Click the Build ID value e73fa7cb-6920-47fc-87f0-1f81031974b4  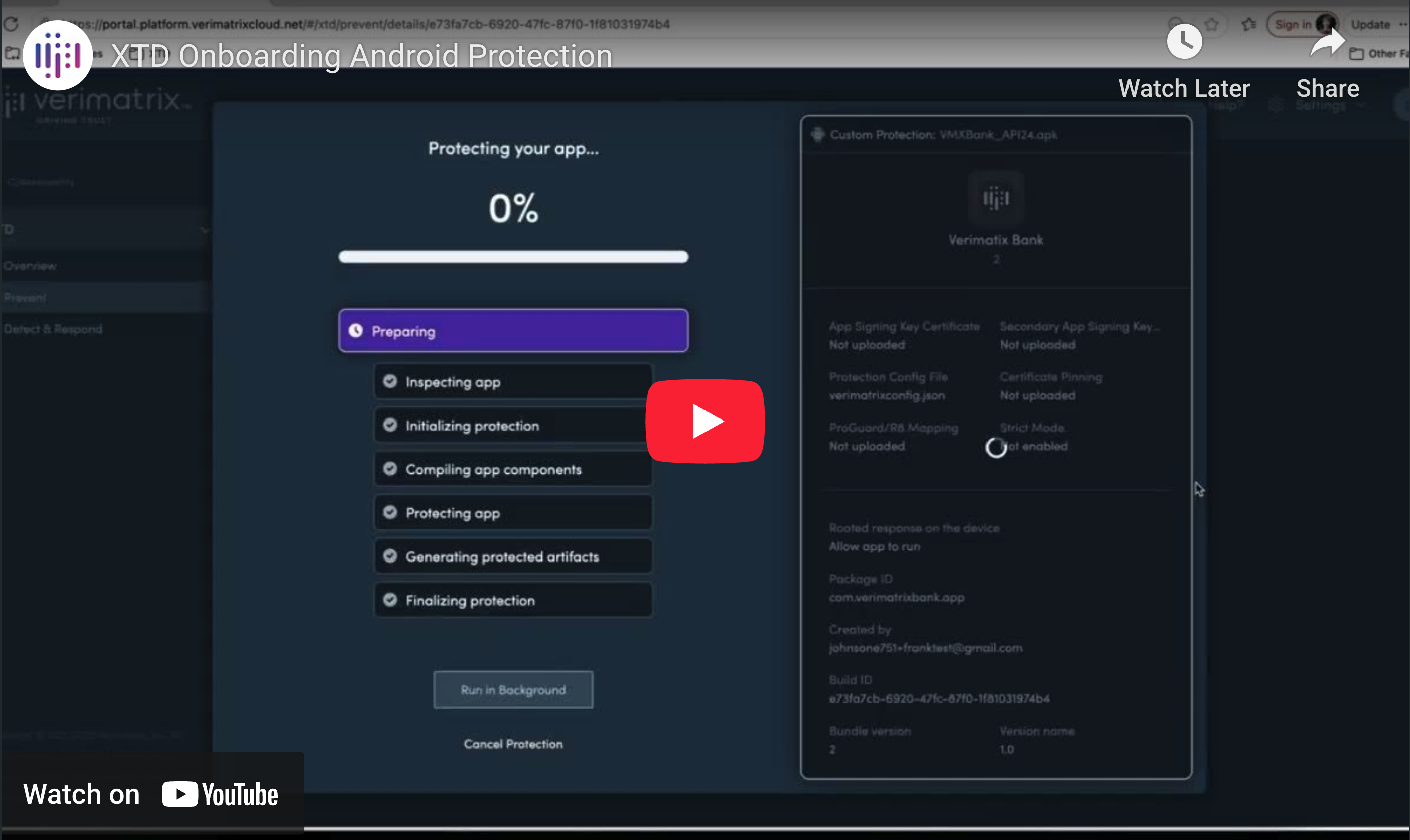[939, 698]
